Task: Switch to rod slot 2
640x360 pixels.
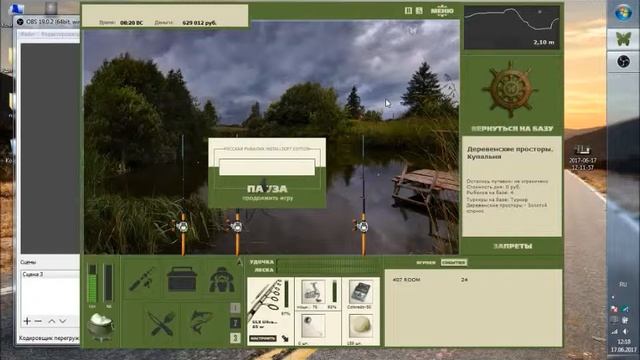Action: [235, 323]
